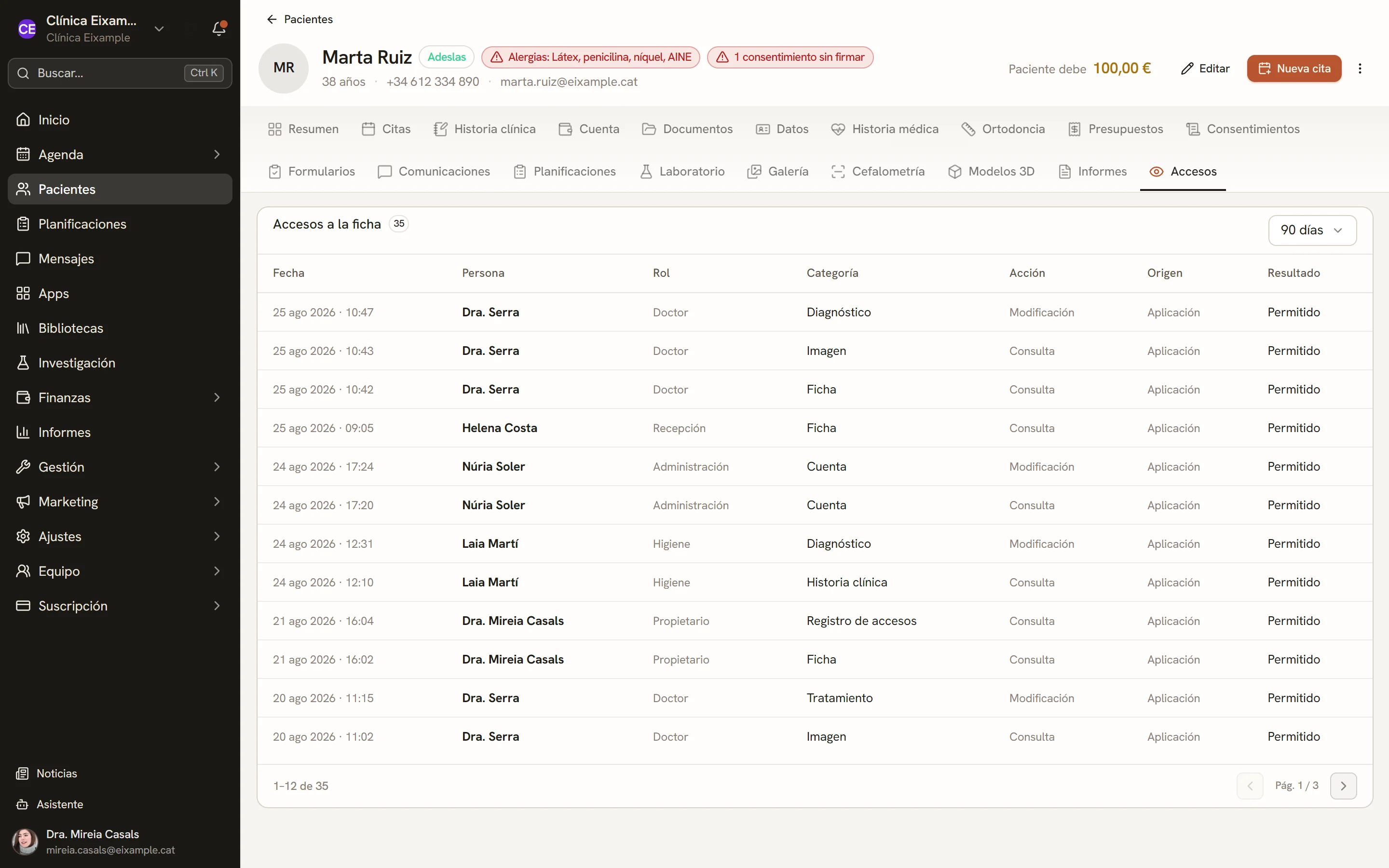1389x868 pixels.
Task: Open Inicio home in the sidebar
Action: pos(120,120)
